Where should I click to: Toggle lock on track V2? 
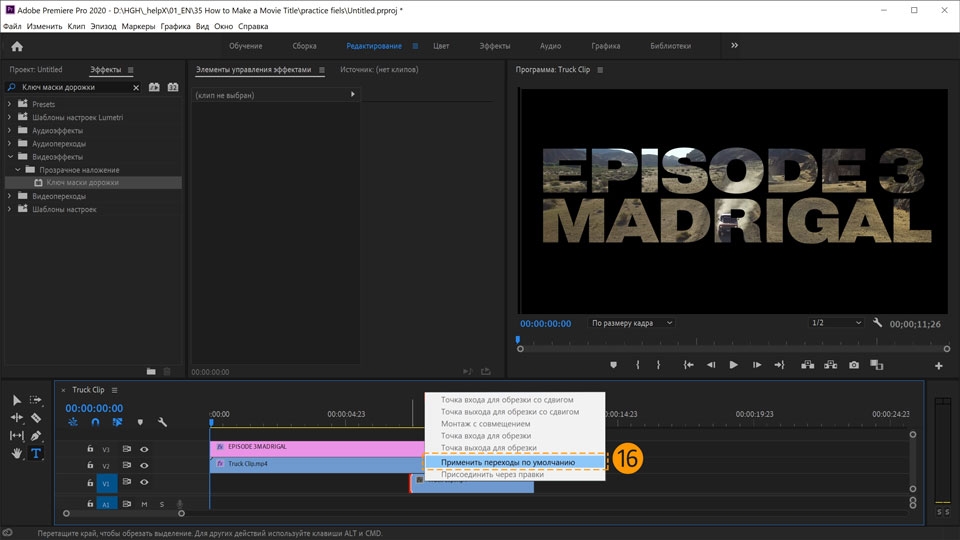pos(90,465)
